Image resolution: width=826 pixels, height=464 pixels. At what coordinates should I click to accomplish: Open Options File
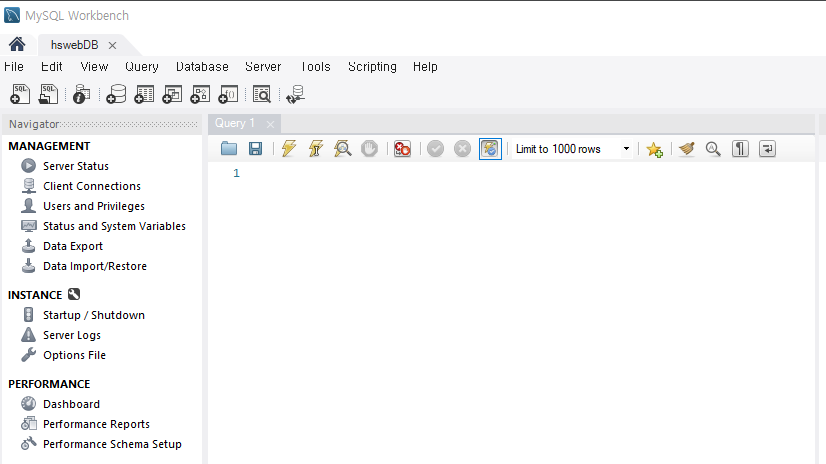tap(74, 355)
